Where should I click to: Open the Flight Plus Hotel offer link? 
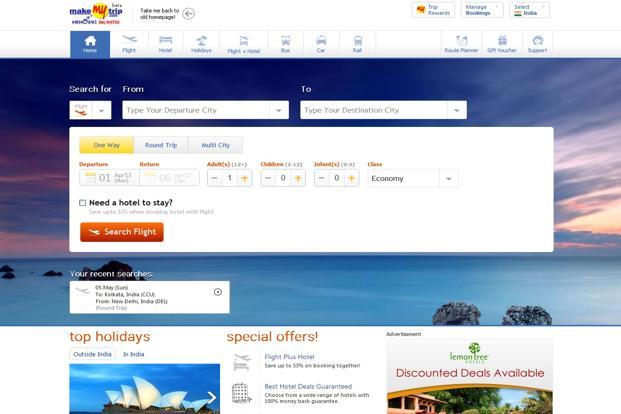click(x=289, y=357)
